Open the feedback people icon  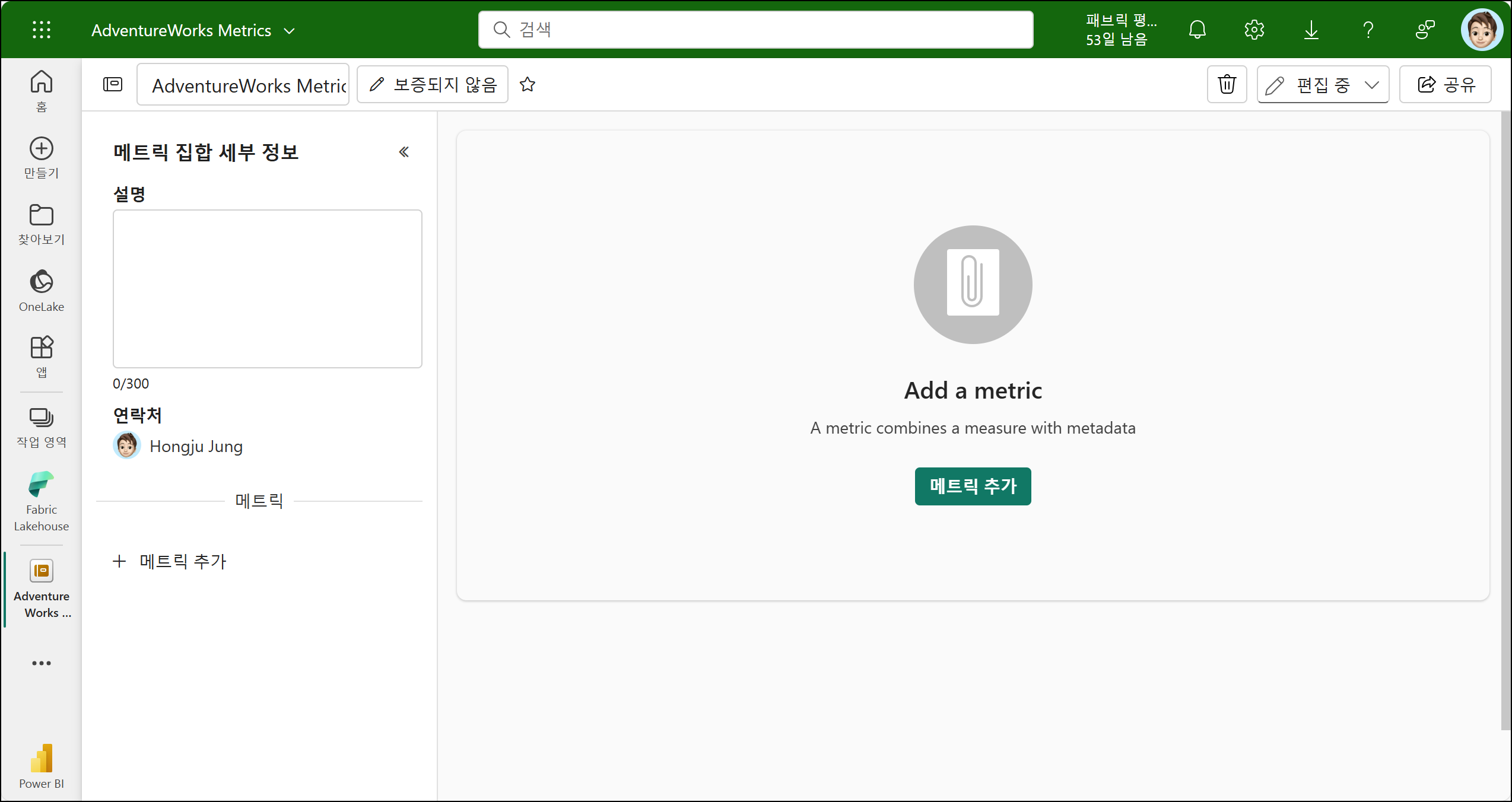click(x=1425, y=30)
